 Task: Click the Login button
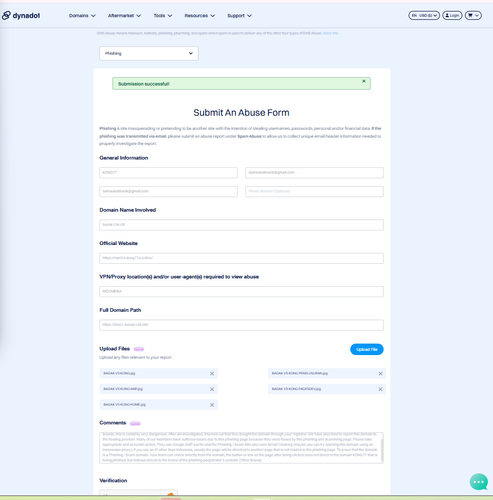[452, 15]
